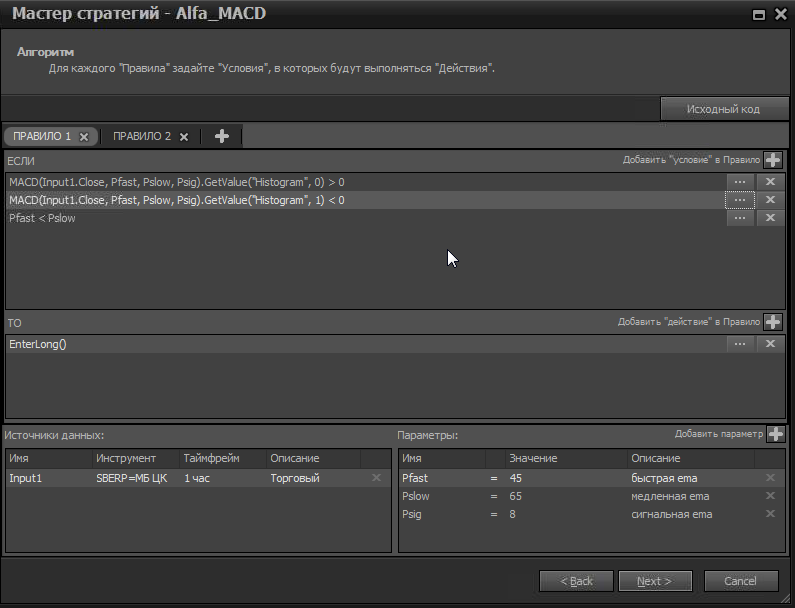Remove the Input1 data source
The height and width of the screenshot is (608, 795).
(377, 478)
